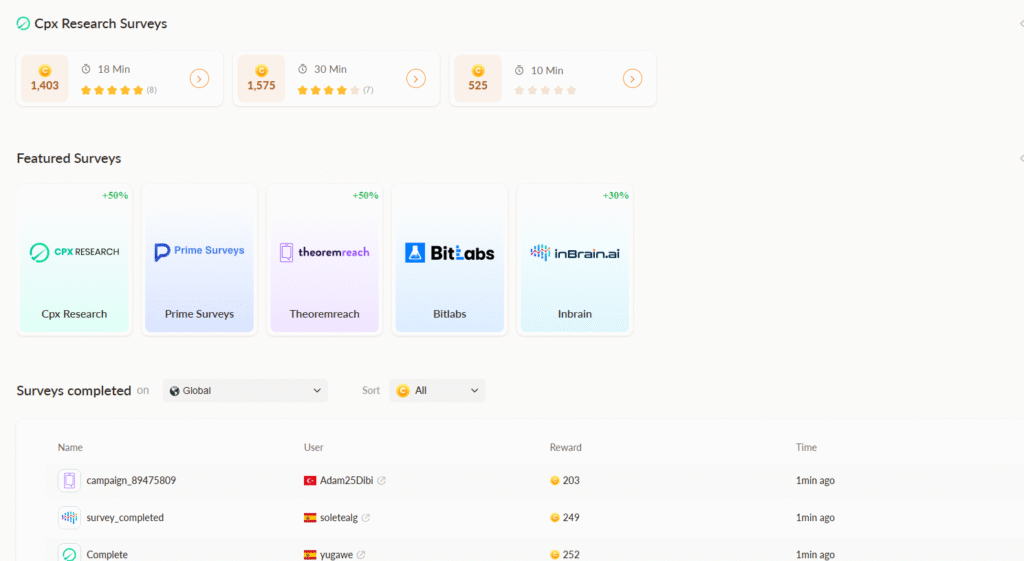Image resolution: width=1024 pixels, height=561 pixels.
Task: Click the 249 reward value
Action: click(571, 517)
